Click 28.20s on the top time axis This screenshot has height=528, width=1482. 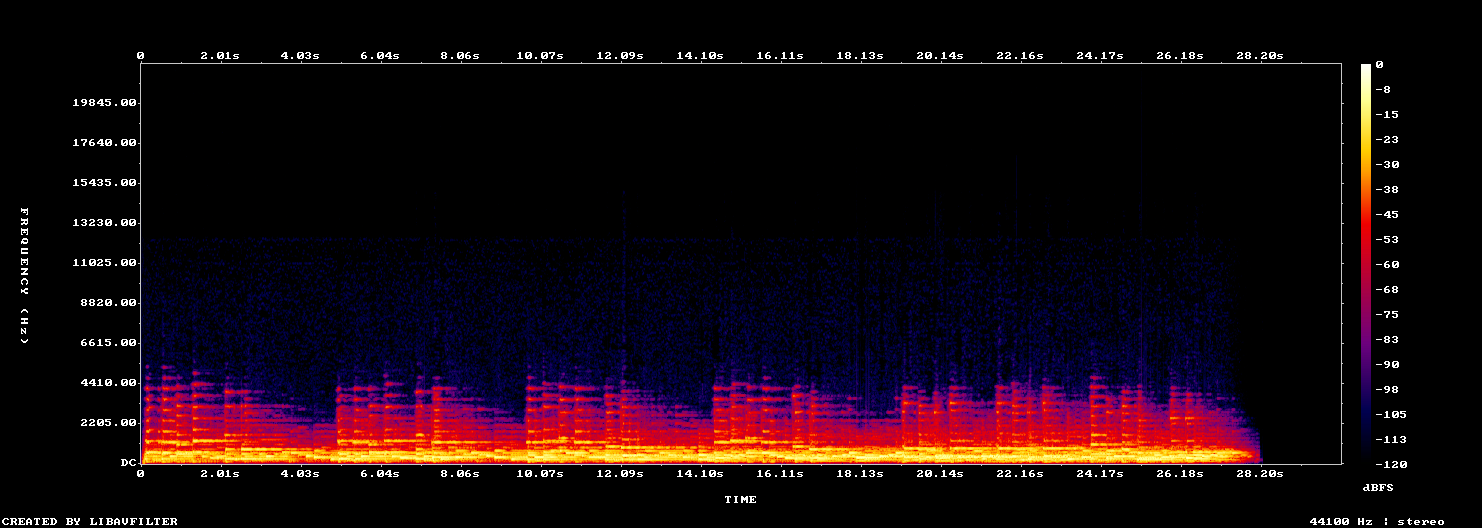point(1260,56)
